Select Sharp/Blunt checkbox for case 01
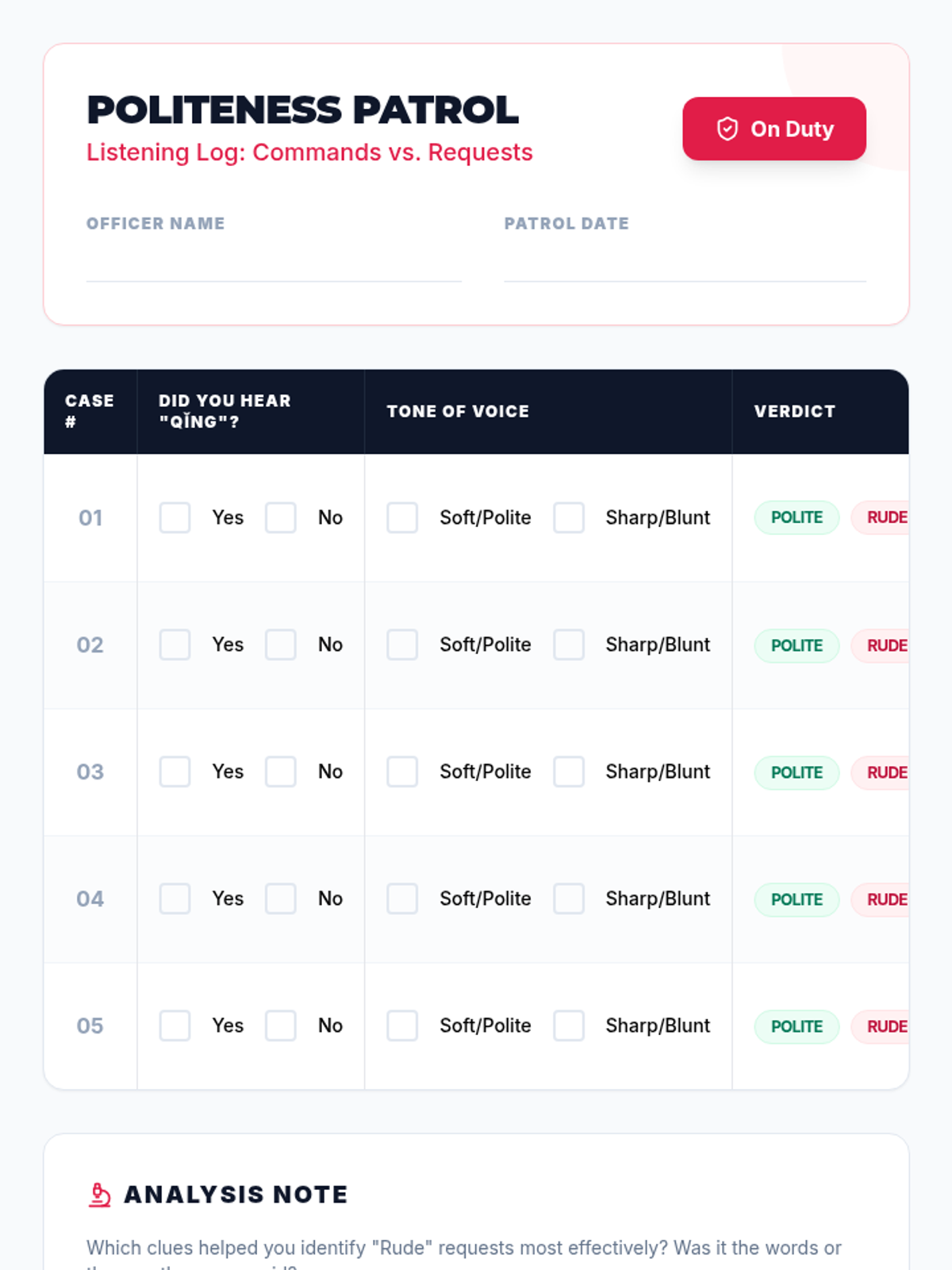This screenshot has height=1270, width=952. click(x=569, y=518)
